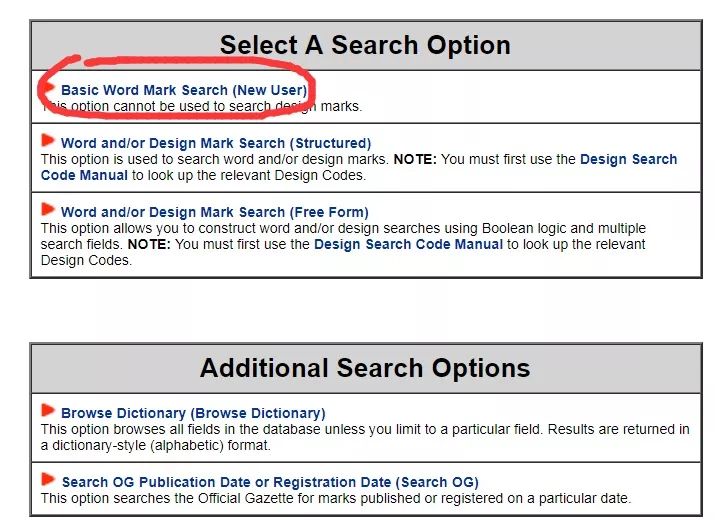Click the 'cannot be used to search design marks' text
The width and height of the screenshot is (715, 520).
(202, 106)
